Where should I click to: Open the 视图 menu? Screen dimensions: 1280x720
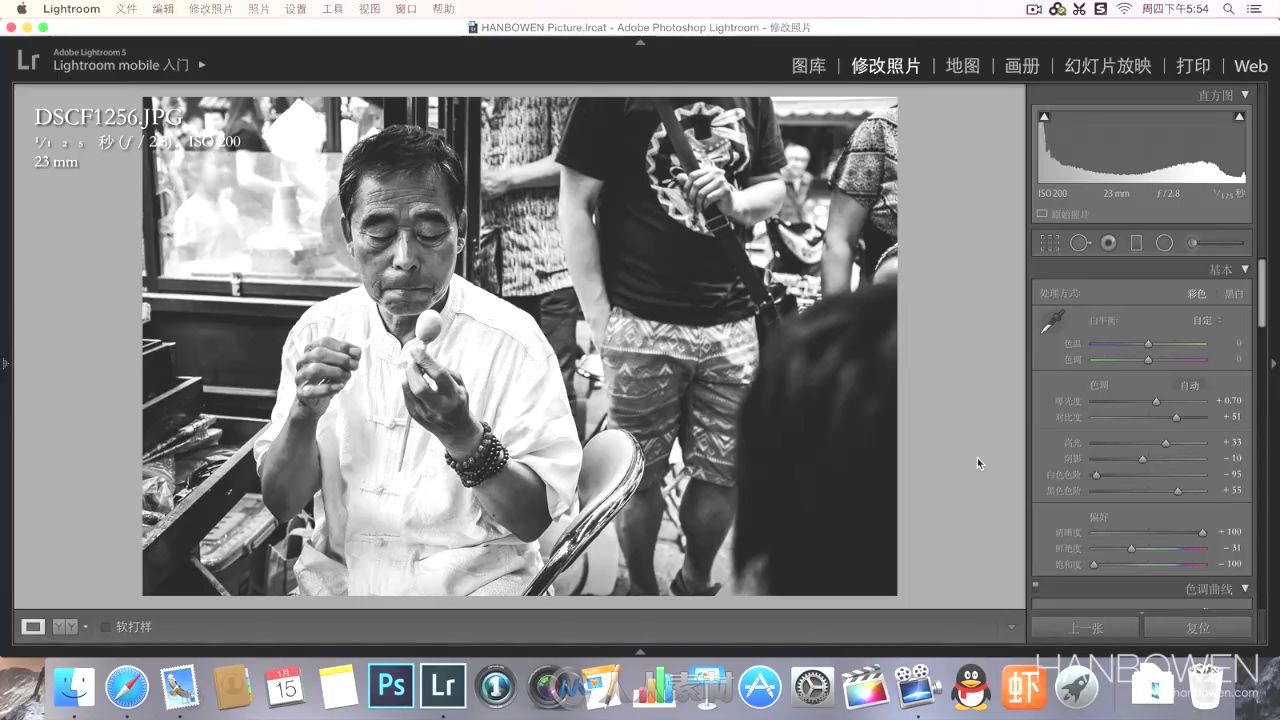click(x=369, y=9)
